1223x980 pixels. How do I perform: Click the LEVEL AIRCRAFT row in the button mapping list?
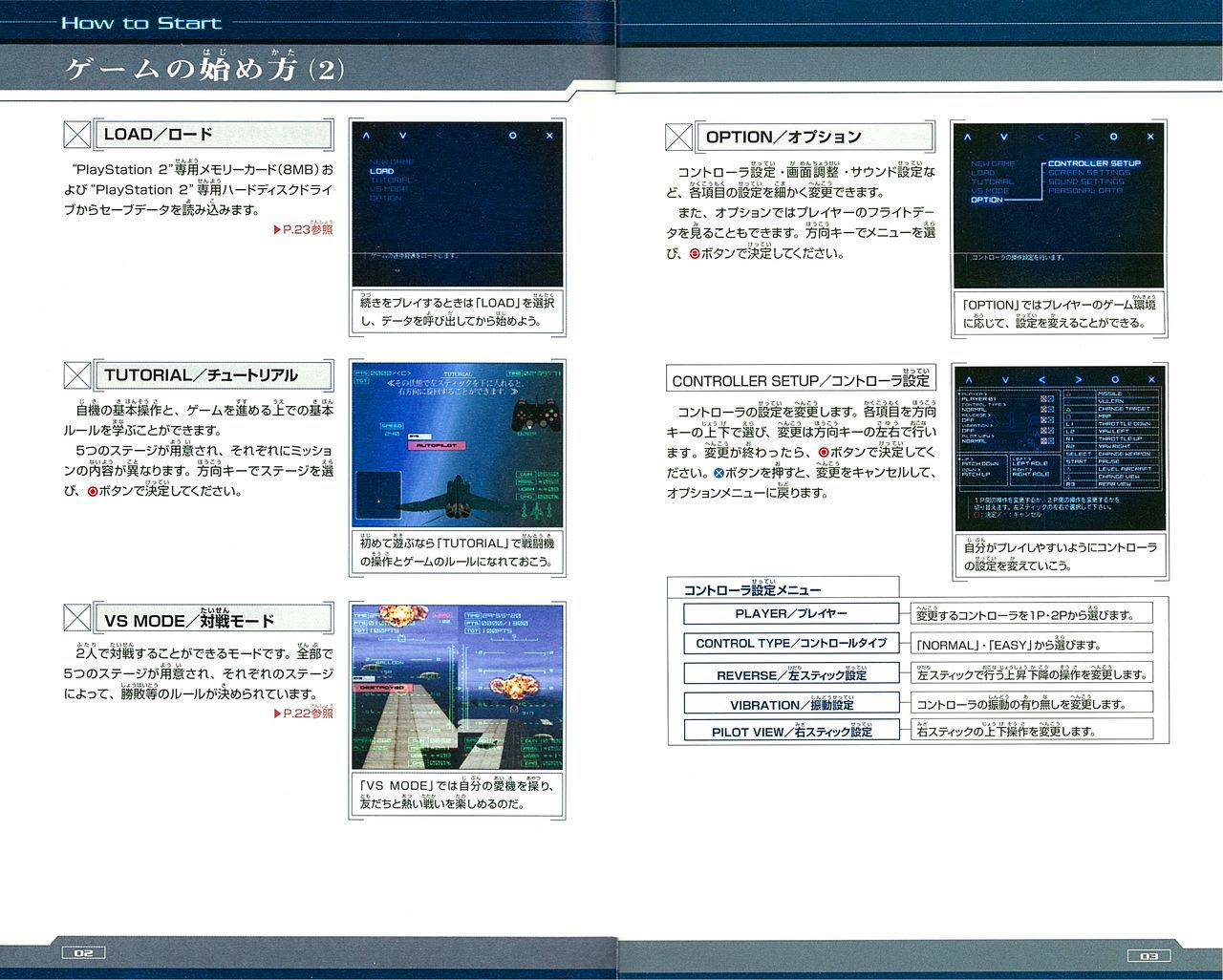[x=1111, y=469]
